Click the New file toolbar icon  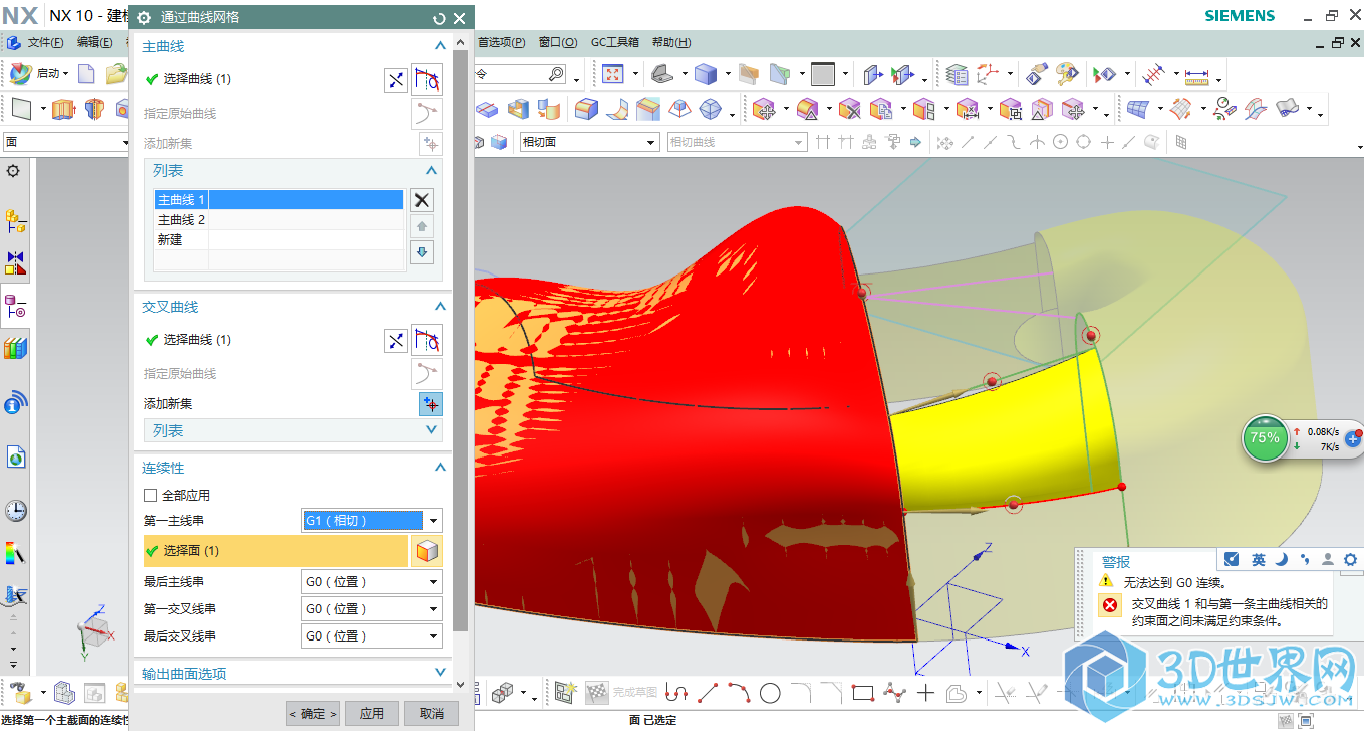coord(86,74)
